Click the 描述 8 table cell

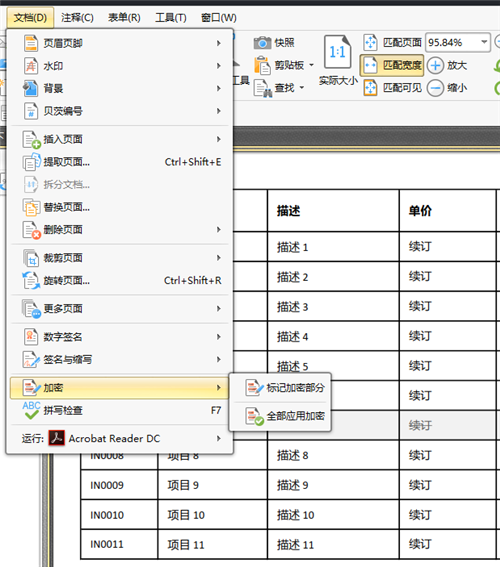point(333,455)
